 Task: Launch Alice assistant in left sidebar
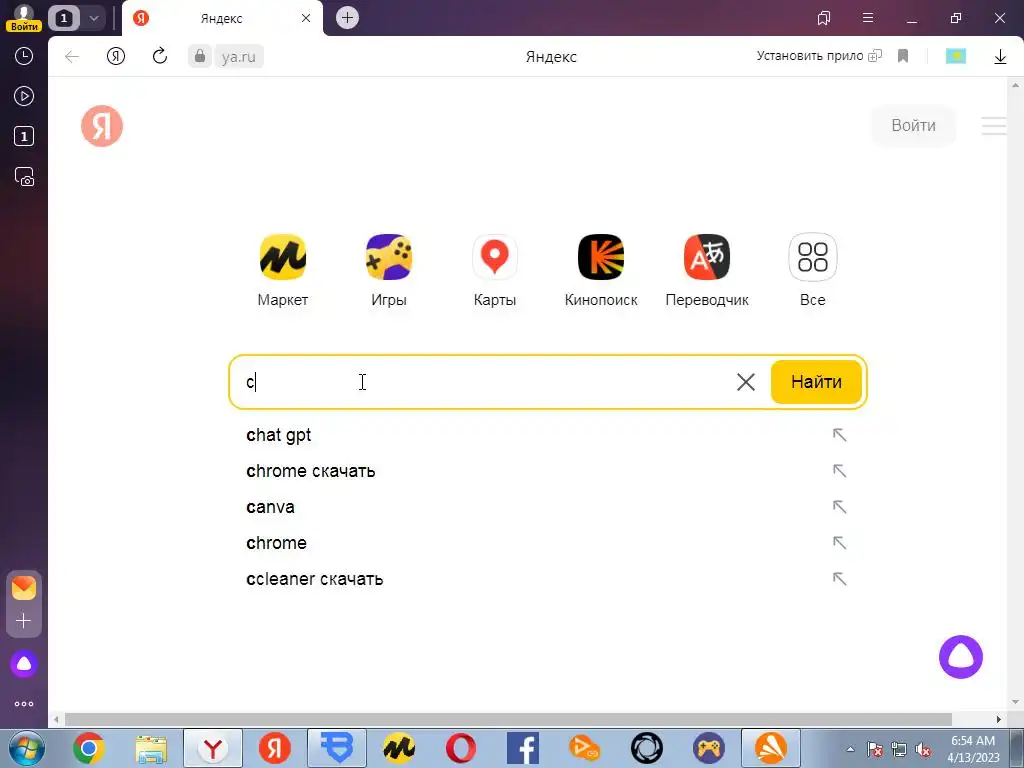pyautogui.click(x=24, y=664)
